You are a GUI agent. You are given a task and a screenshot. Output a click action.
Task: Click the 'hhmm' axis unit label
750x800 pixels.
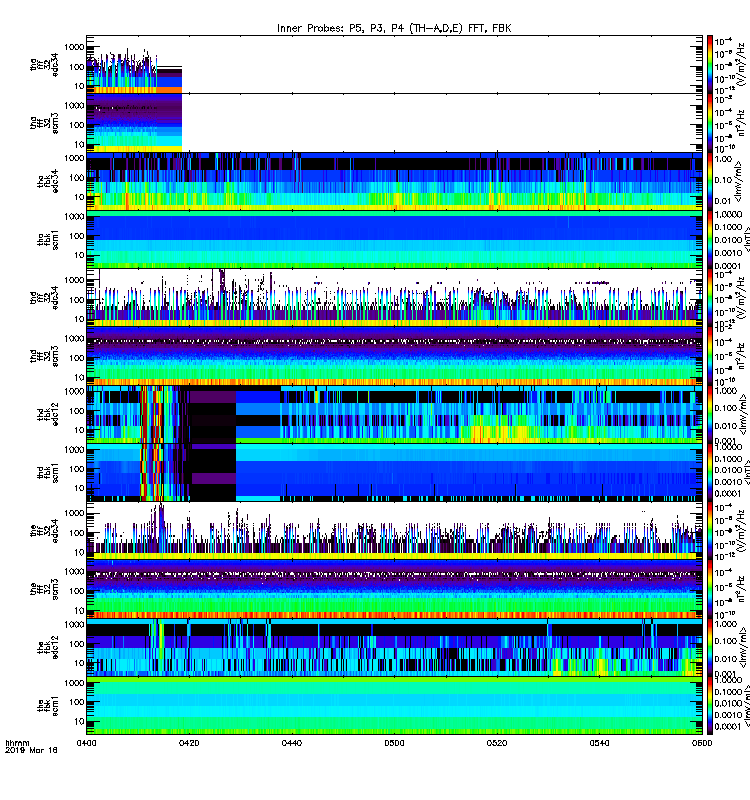click(17, 743)
